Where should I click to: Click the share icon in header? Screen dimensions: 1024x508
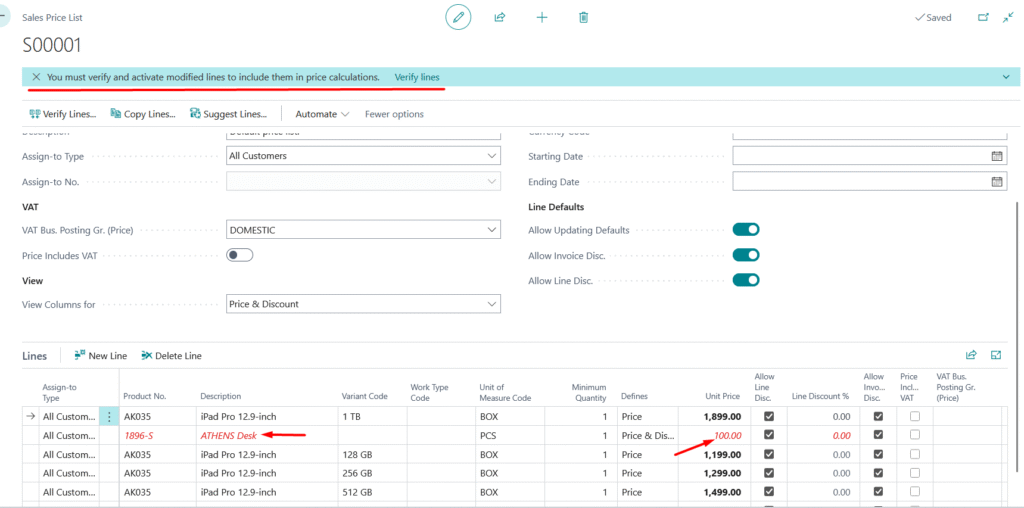pos(499,17)
